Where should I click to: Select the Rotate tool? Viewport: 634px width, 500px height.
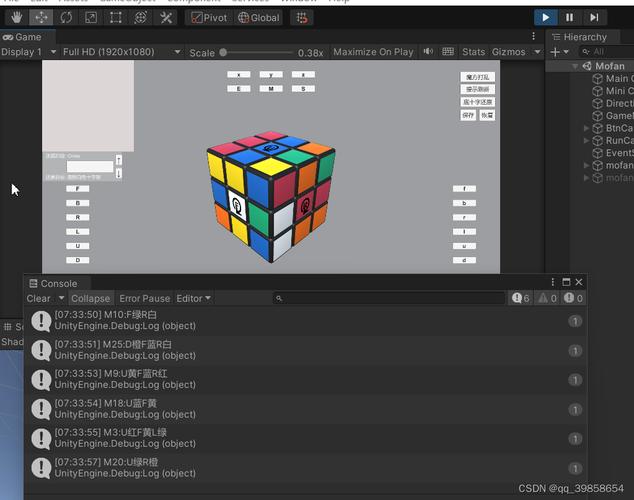[66, 17]
